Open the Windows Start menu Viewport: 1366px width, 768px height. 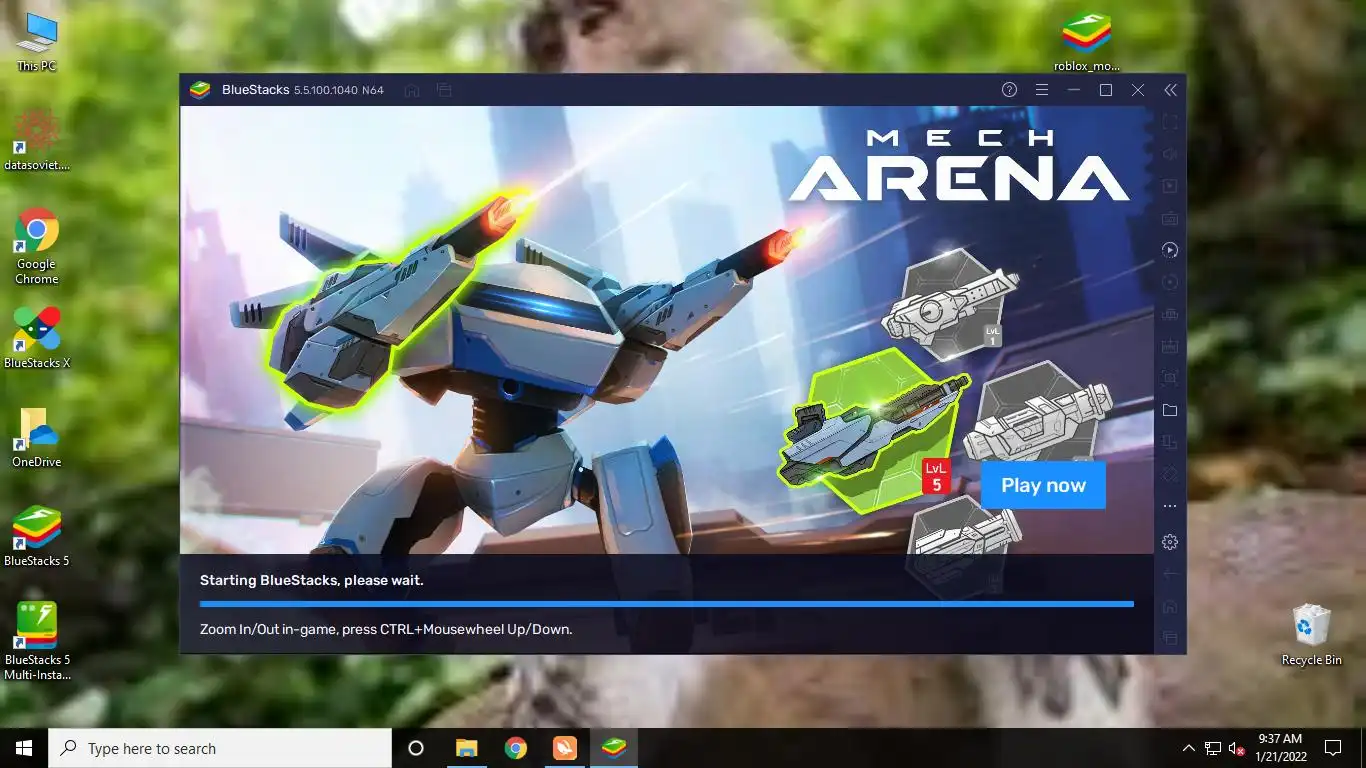click(x=24, y=748)
